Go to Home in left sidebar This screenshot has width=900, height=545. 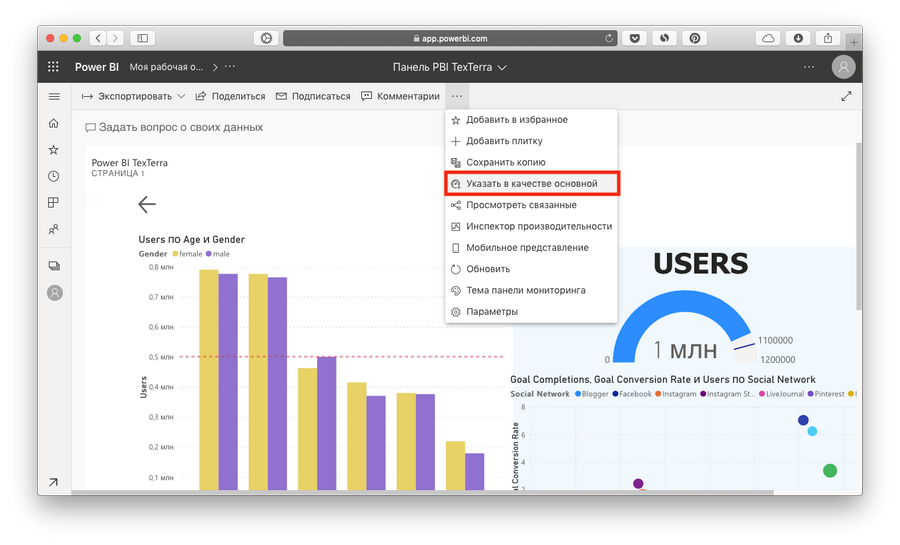[54, 123]
